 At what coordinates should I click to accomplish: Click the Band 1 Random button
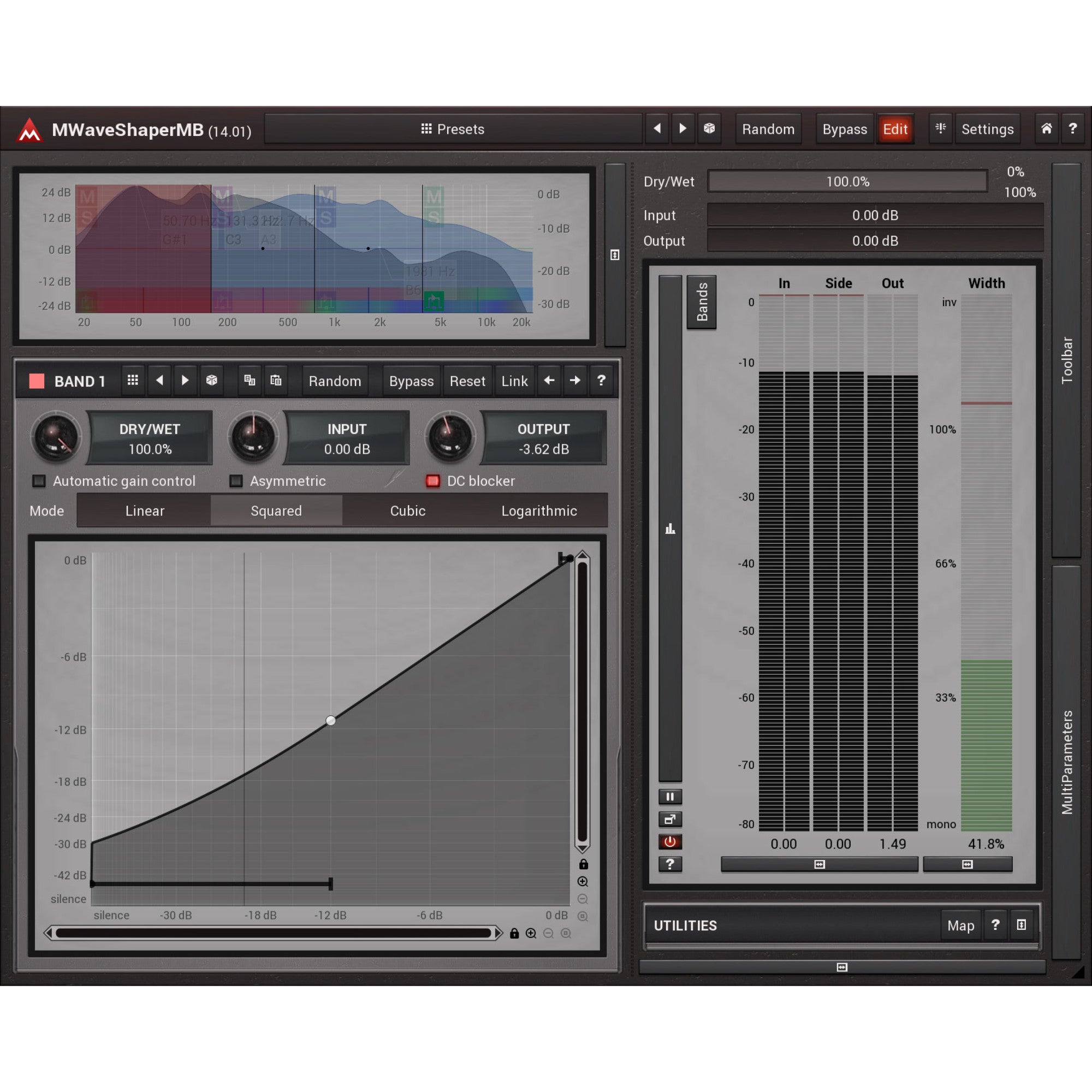[x=335, y=381]
